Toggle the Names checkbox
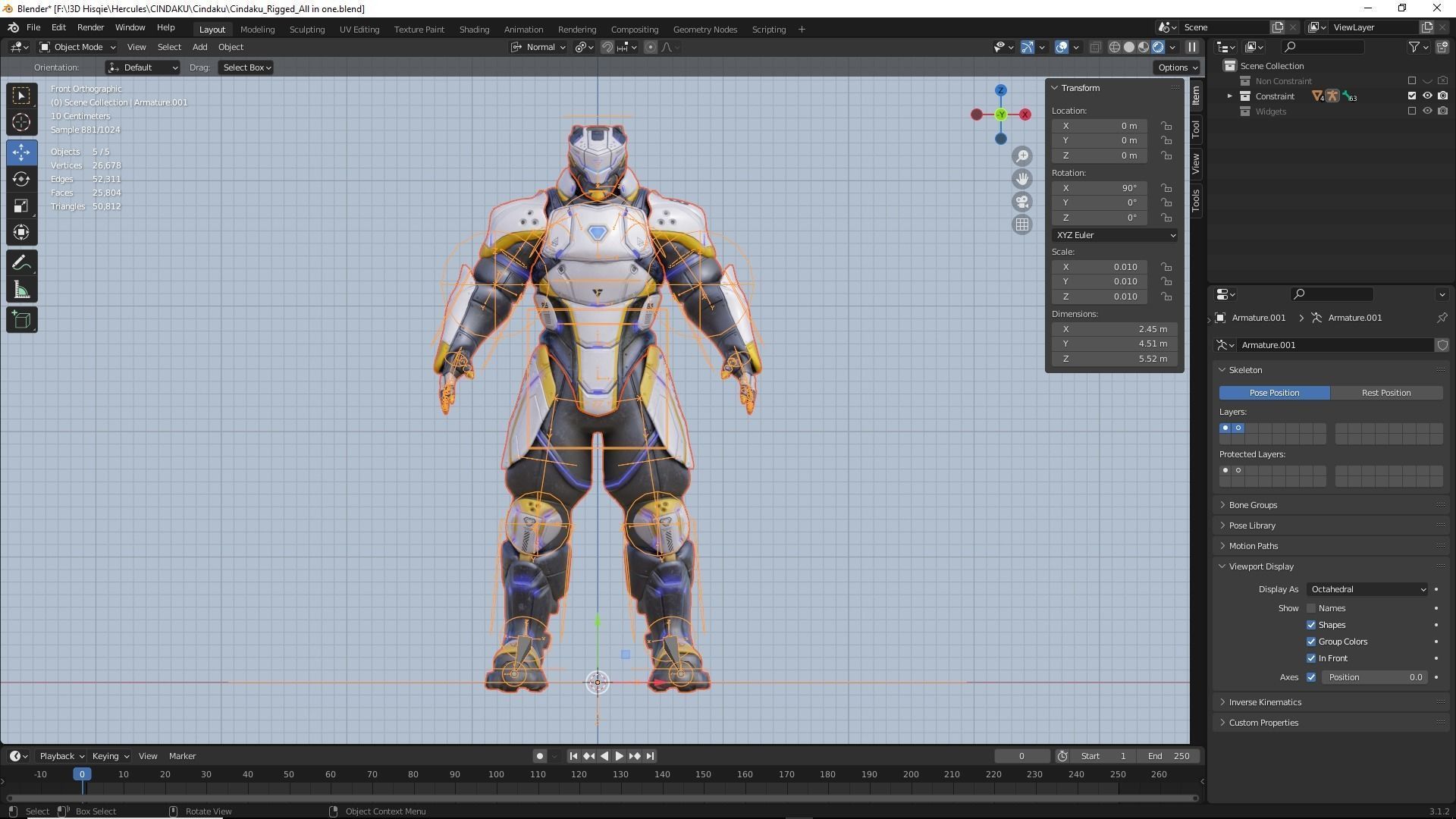Image resolution: width=1456 pixels, height=819 pixels. (1311, 608)
